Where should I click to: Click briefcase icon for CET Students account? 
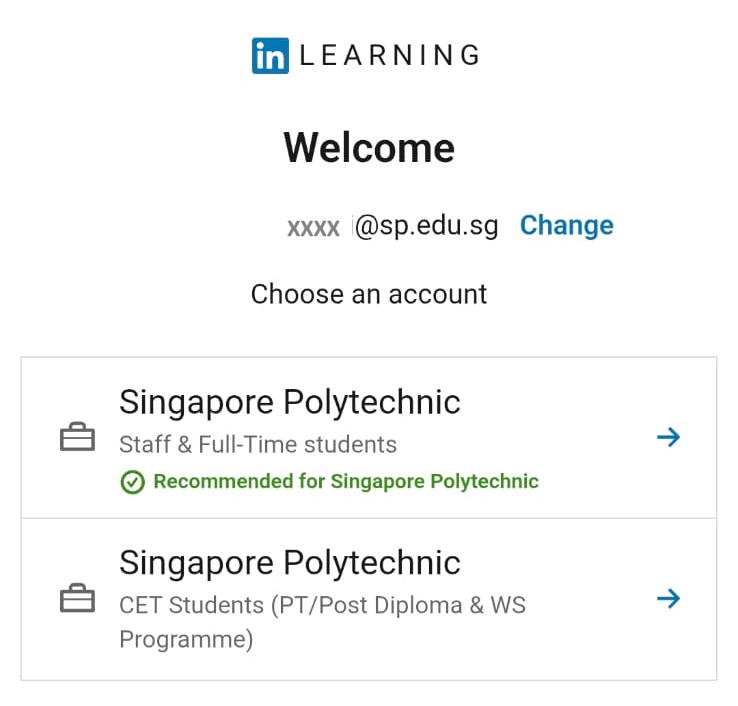(78, 600)
